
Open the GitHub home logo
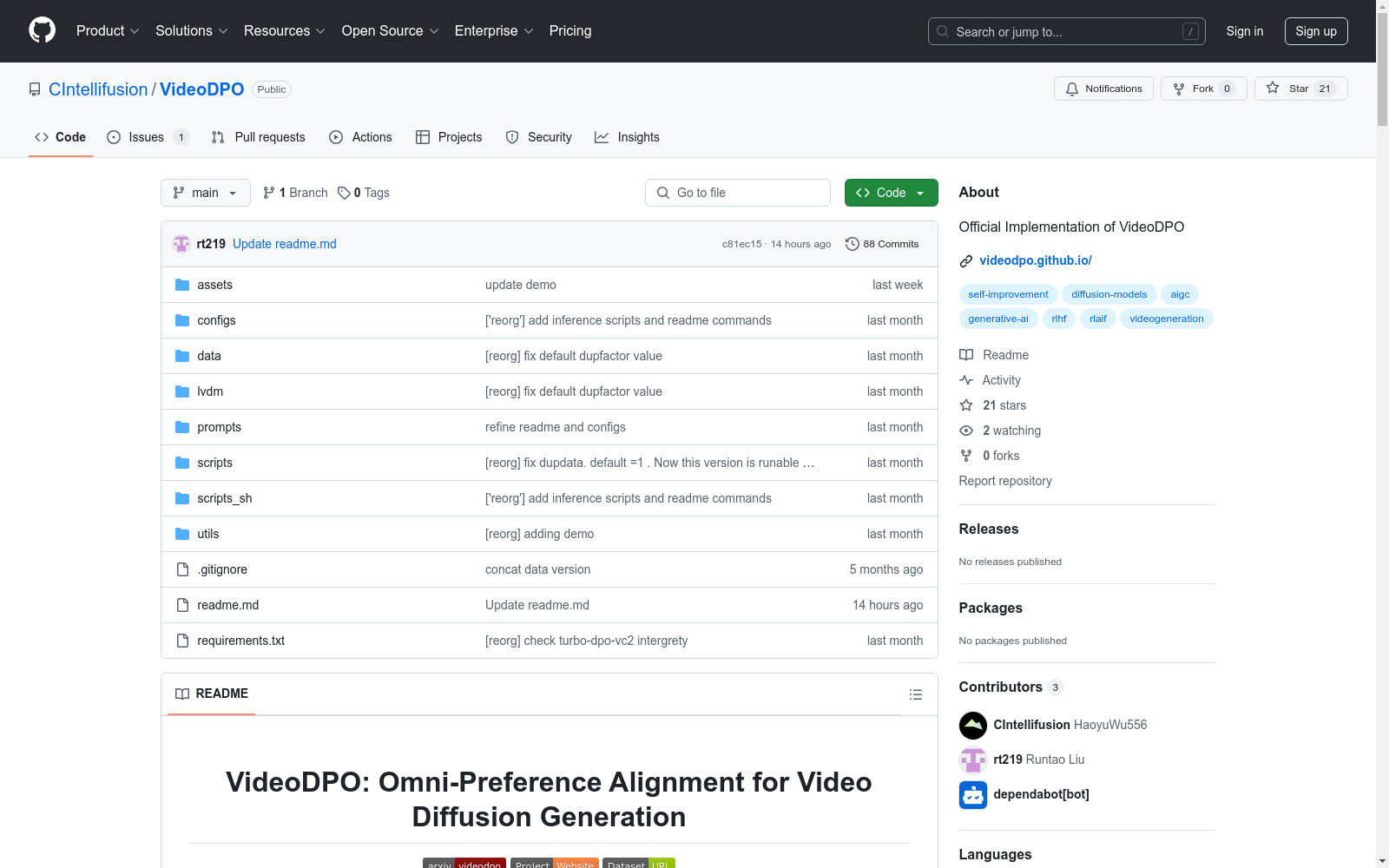click(x=42, y=30)
